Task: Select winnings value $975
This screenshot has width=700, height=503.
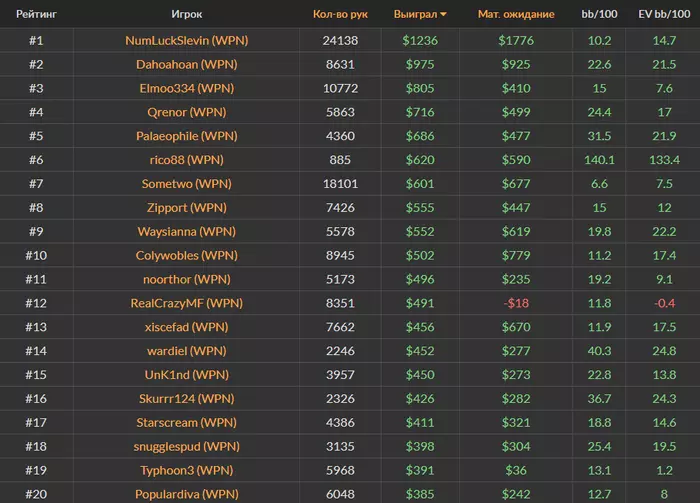Action: click(x=420, y=64)
